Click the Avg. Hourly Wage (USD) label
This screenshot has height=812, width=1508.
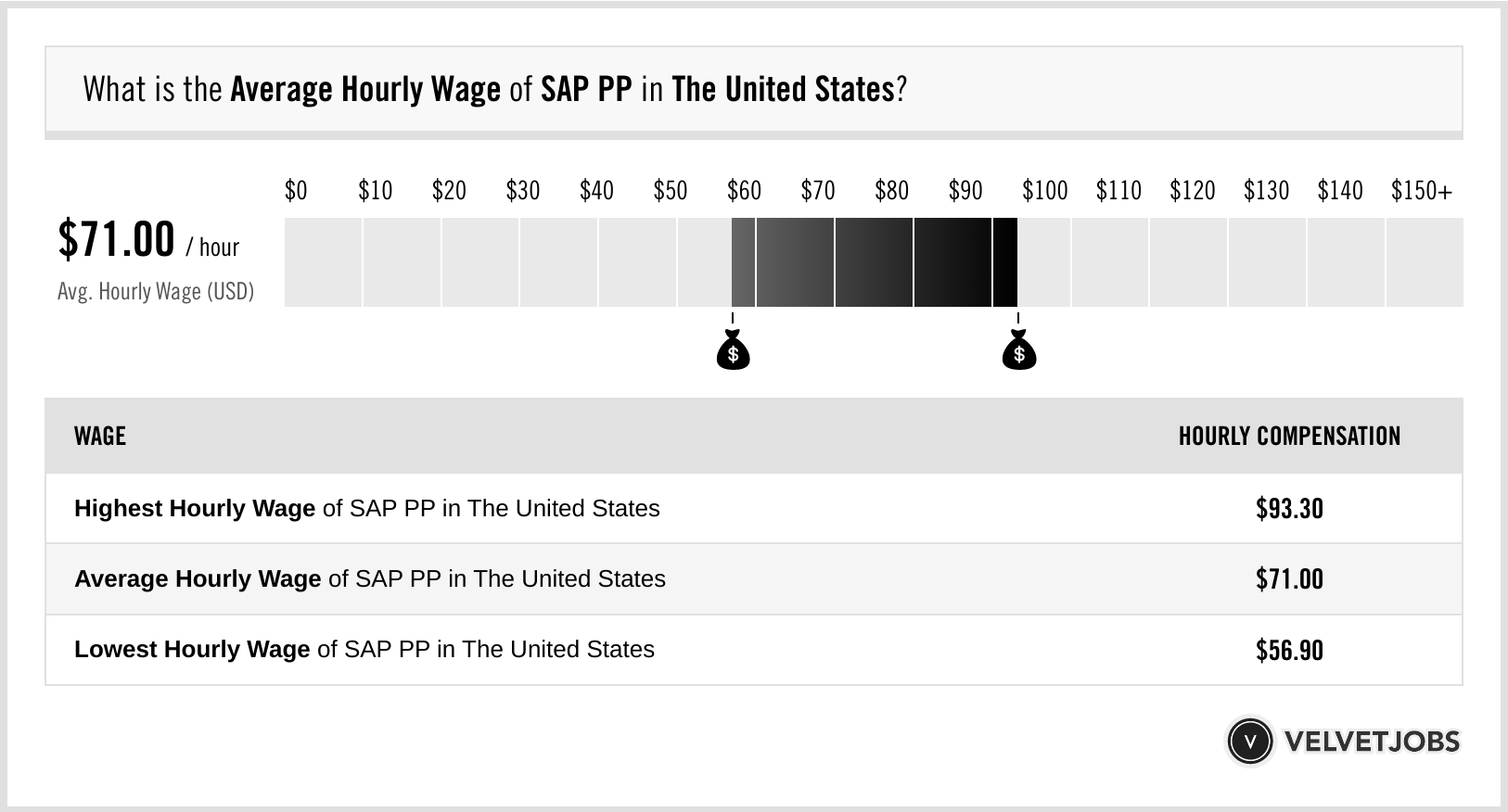(156, 291)
